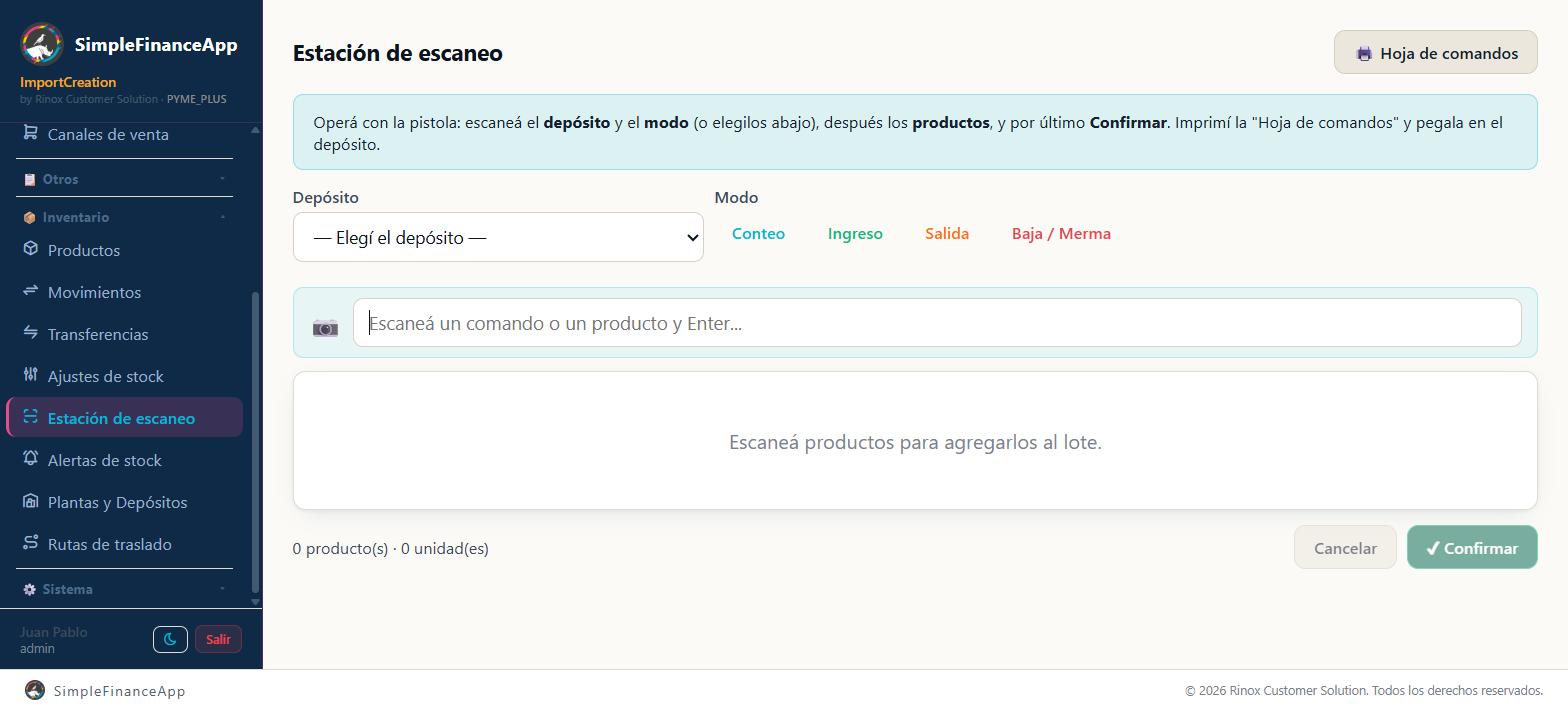Viewport: 1568px width, 710px height.
Task: Toggle dark mode with moon button
Action: click(x=170, y=639)
